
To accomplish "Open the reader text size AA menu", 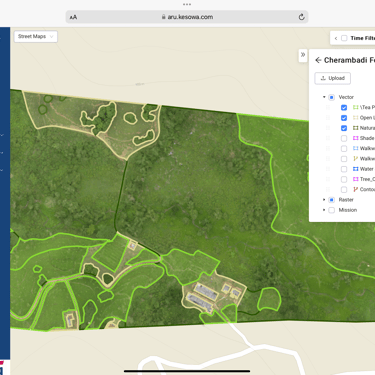I will click(73, 17).
